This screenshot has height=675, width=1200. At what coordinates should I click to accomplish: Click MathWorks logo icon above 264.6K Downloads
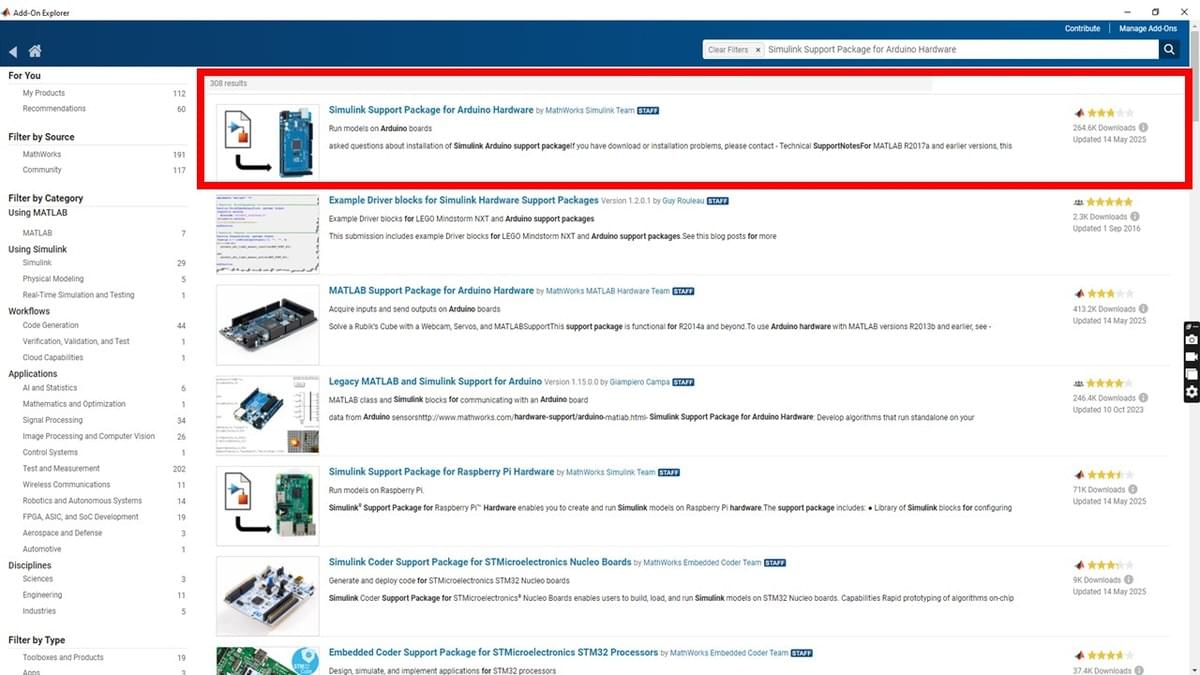click(1079, 113)
